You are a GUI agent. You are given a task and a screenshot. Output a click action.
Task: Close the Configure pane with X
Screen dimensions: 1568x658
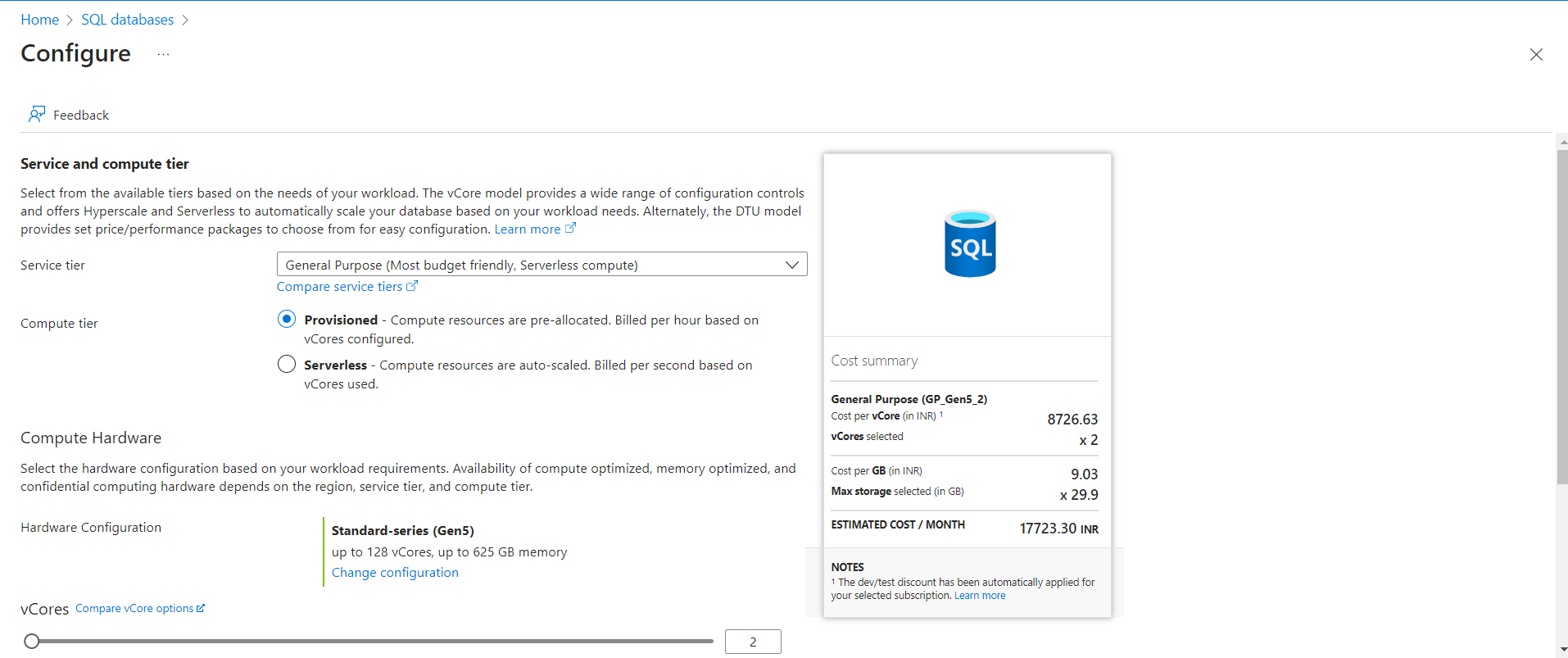click(1535, 54)
